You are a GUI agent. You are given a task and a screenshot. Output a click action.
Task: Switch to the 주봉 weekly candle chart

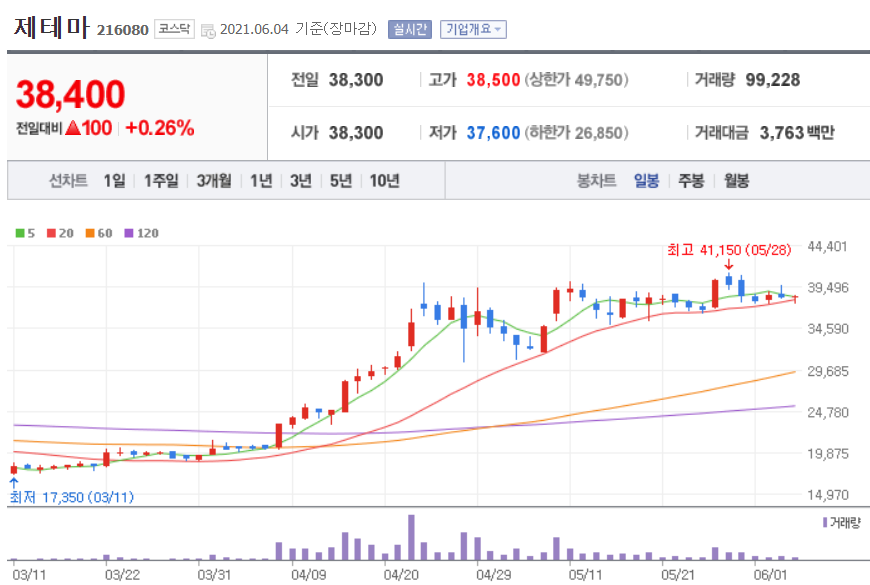pyautogui.click(x=691, y=180)
